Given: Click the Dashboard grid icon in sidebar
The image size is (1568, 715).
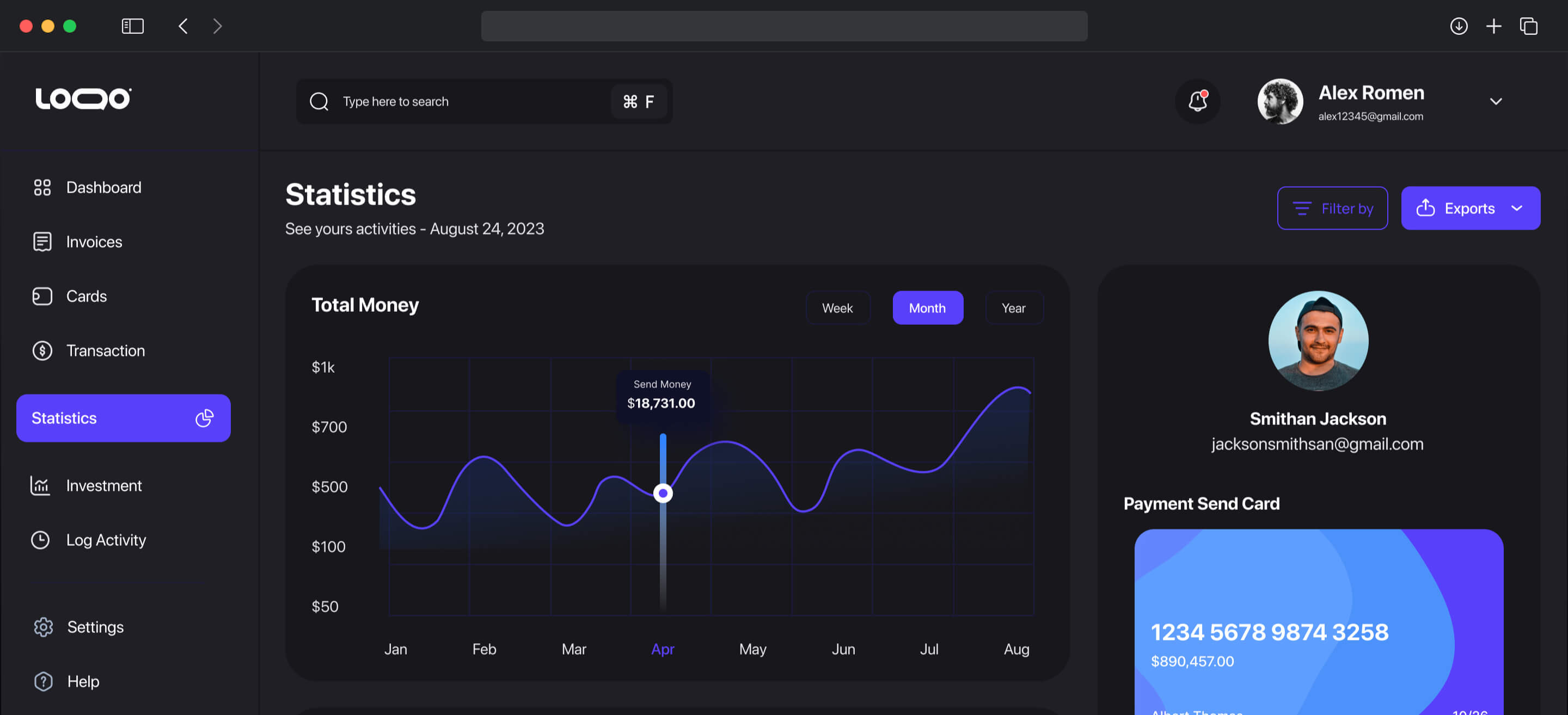Looking at the screenshot, I should click(42, 187).
